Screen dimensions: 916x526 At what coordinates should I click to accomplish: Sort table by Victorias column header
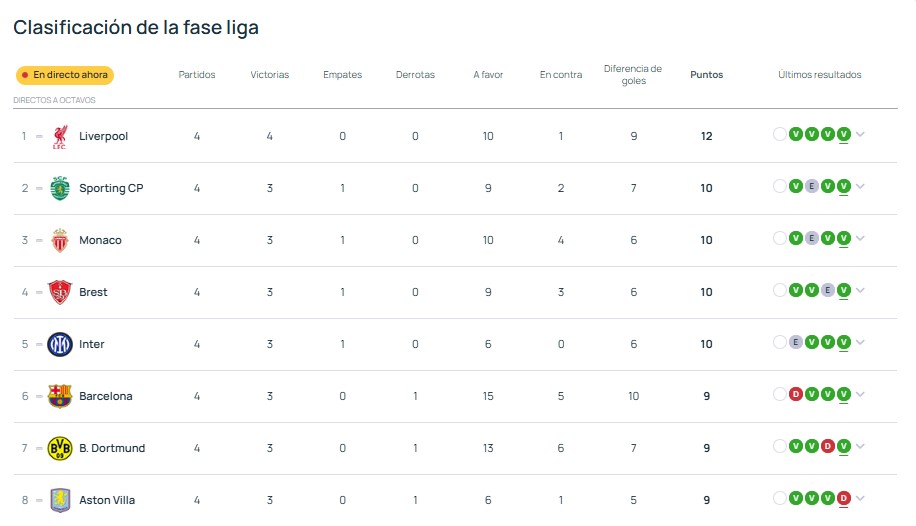point(269,75)
